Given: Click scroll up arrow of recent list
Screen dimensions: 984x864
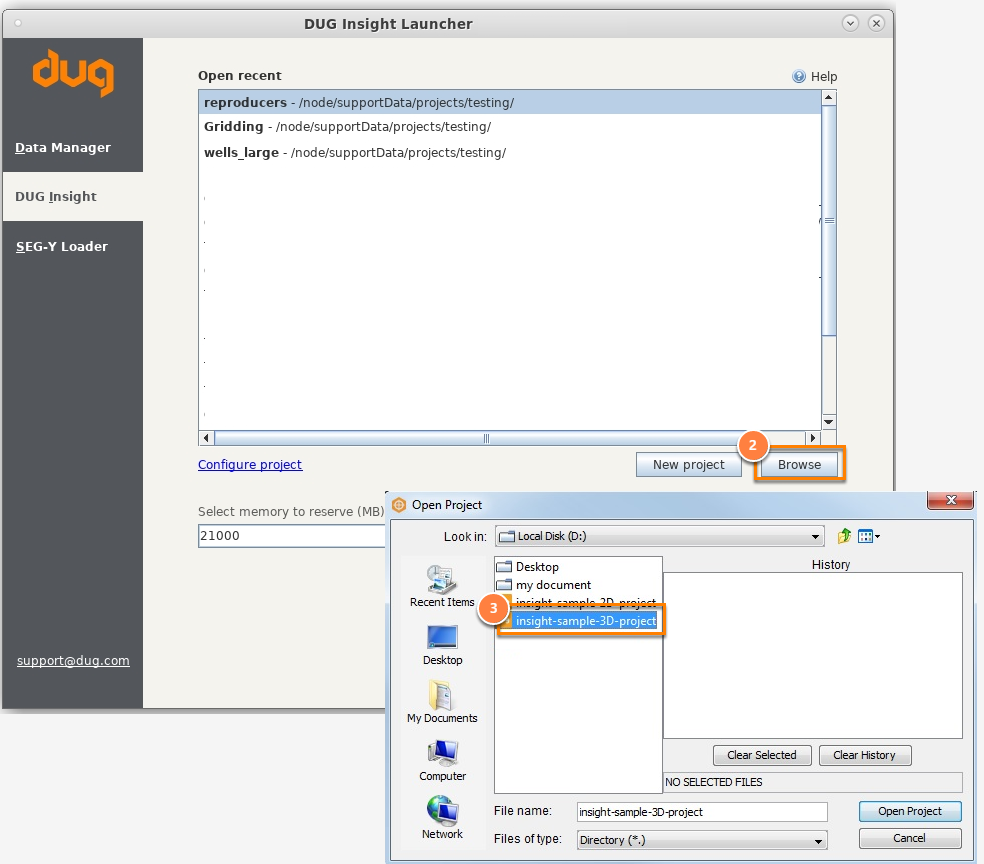Looking at the screenshot, I should point(828,97).
